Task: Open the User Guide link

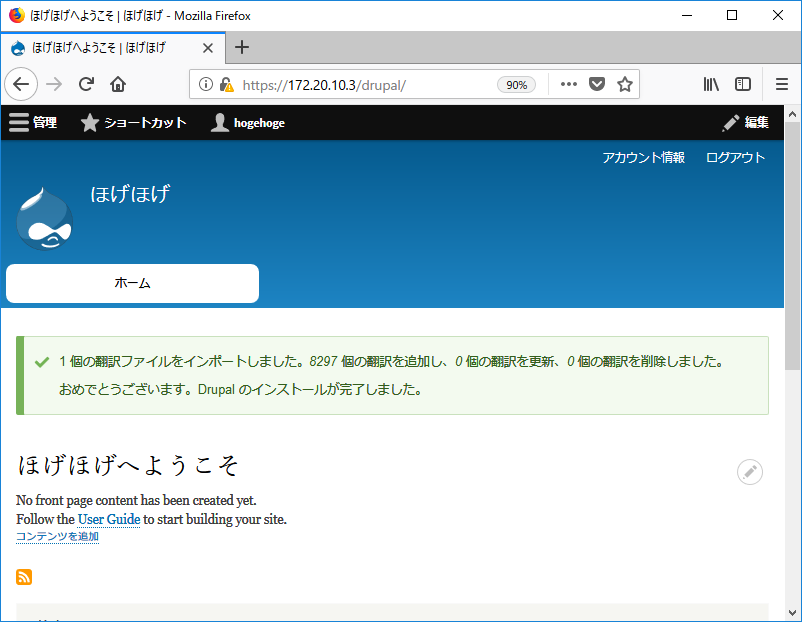Action: (x=109, y=519)
